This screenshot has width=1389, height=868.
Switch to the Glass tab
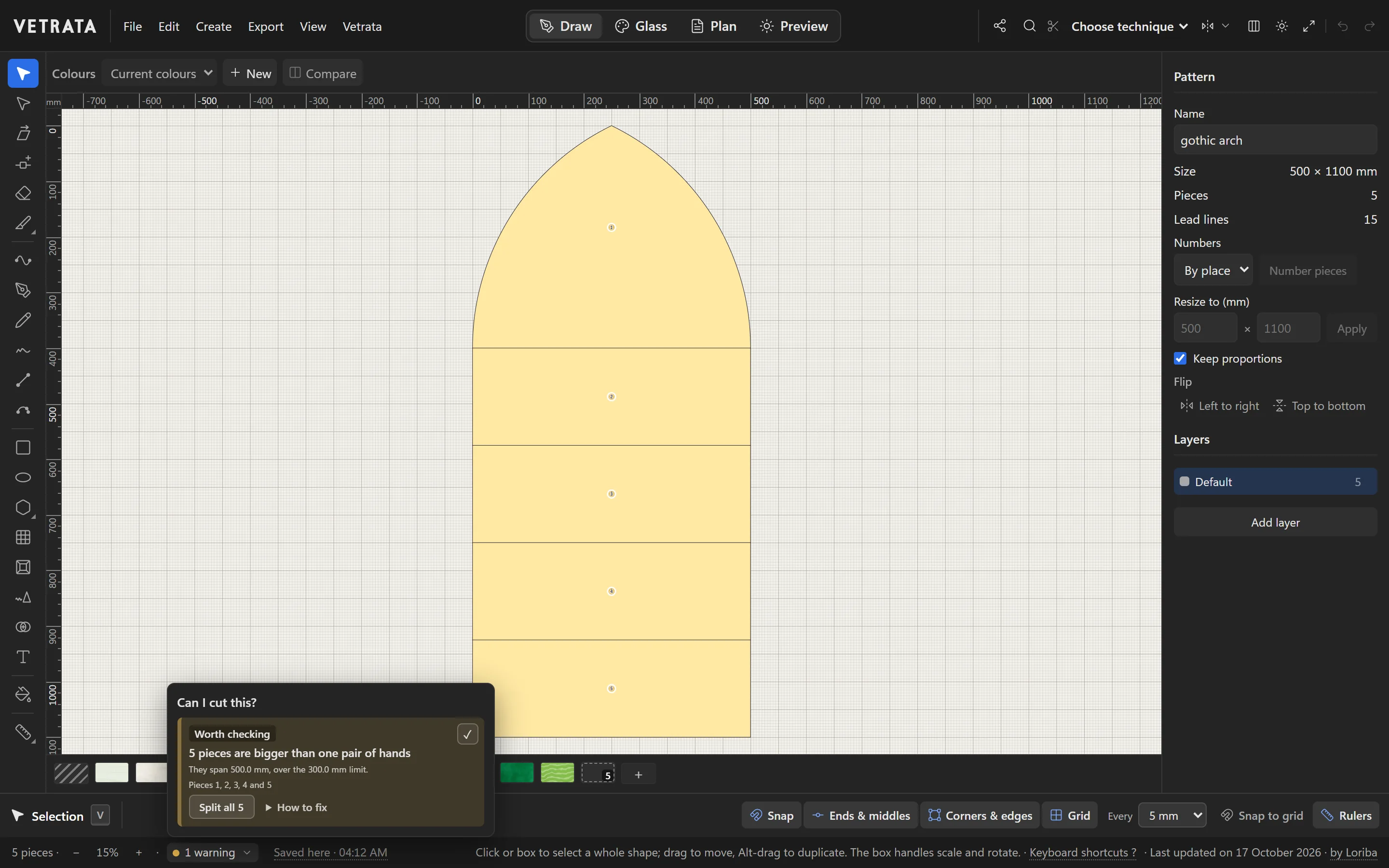[x=641, y=26]
